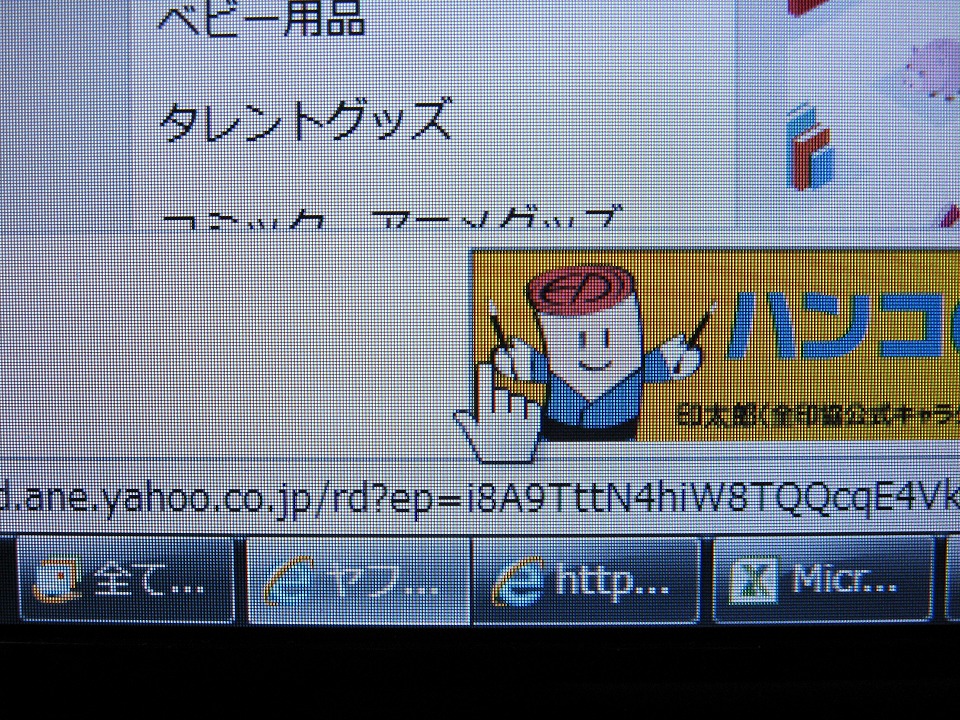Image resolution: width=960 pixels, height=720 pixels.
Task: Open the ベビー用品 category link
Action: [262, 20]
